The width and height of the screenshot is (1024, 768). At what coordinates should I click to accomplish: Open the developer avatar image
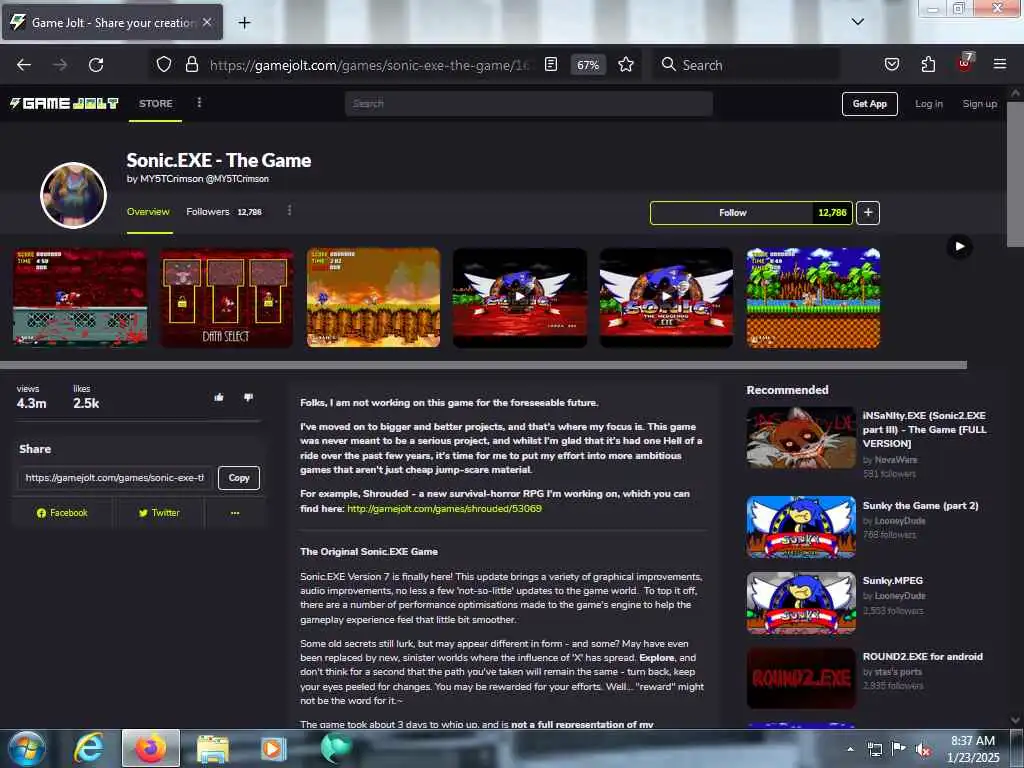pos(73,195)
